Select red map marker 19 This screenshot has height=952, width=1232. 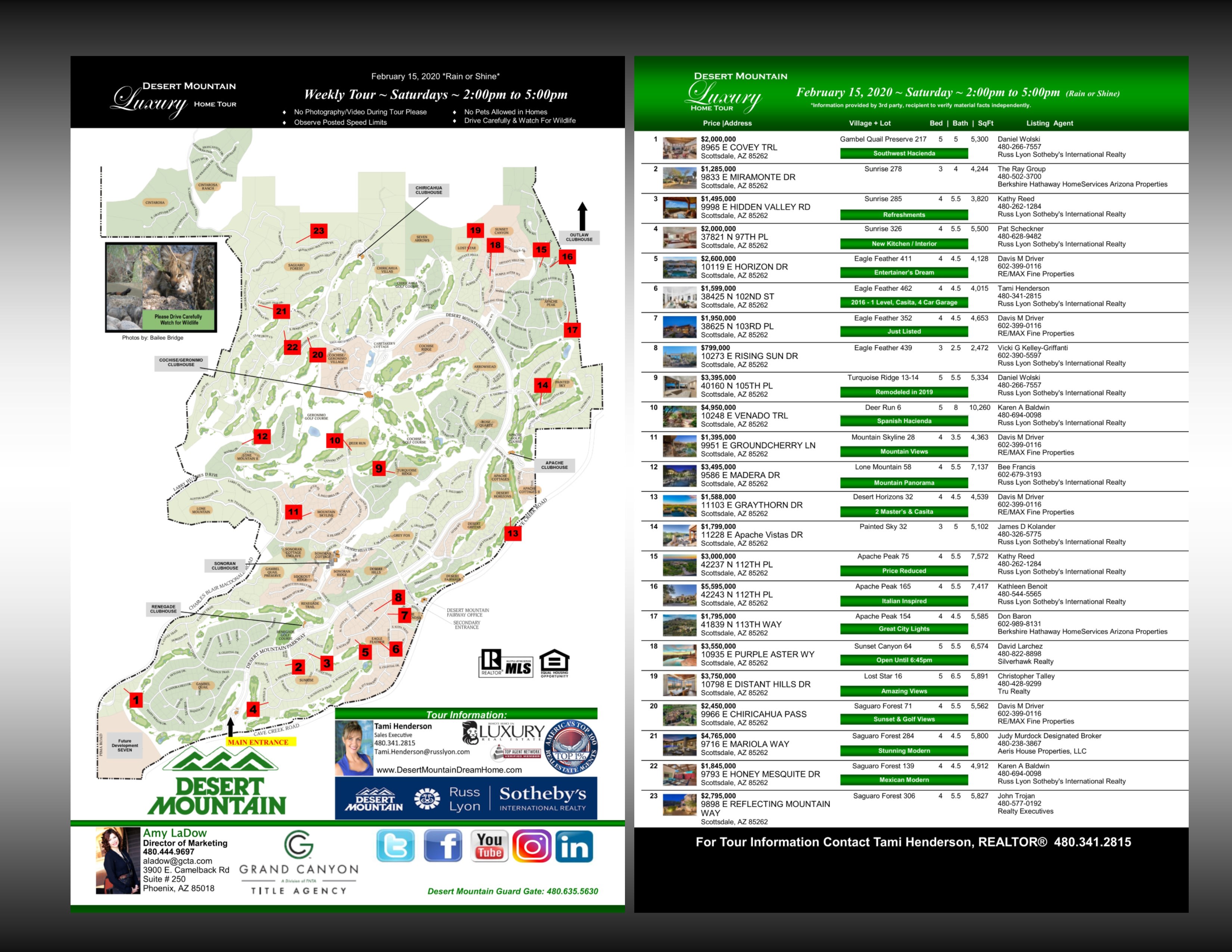(476, 230)
